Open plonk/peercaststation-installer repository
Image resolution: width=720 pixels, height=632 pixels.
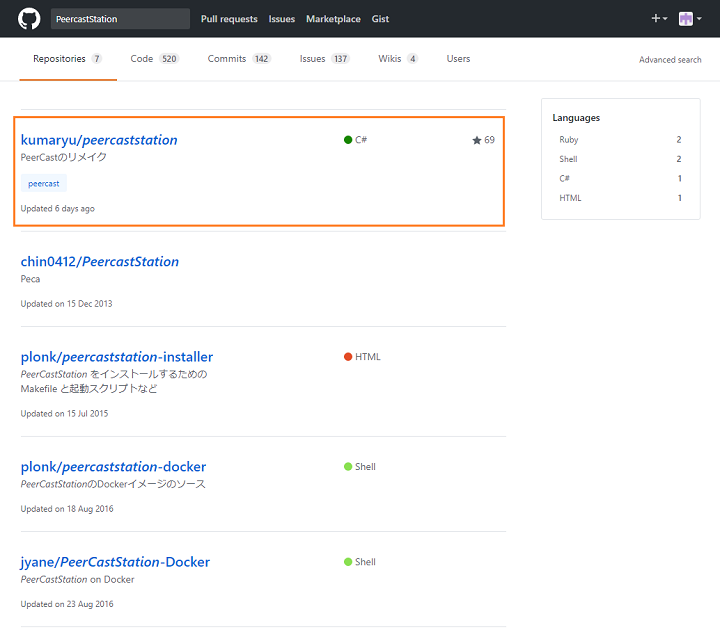[117, 357]
